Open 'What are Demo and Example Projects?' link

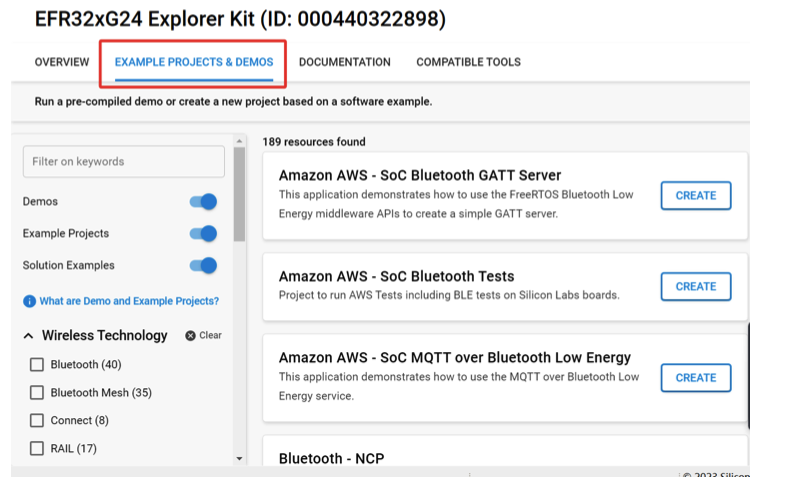(129, 301)
